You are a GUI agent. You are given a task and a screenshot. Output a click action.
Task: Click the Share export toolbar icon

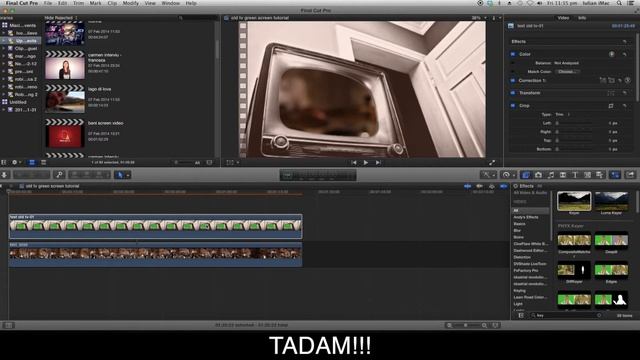[x=630, y=175]
